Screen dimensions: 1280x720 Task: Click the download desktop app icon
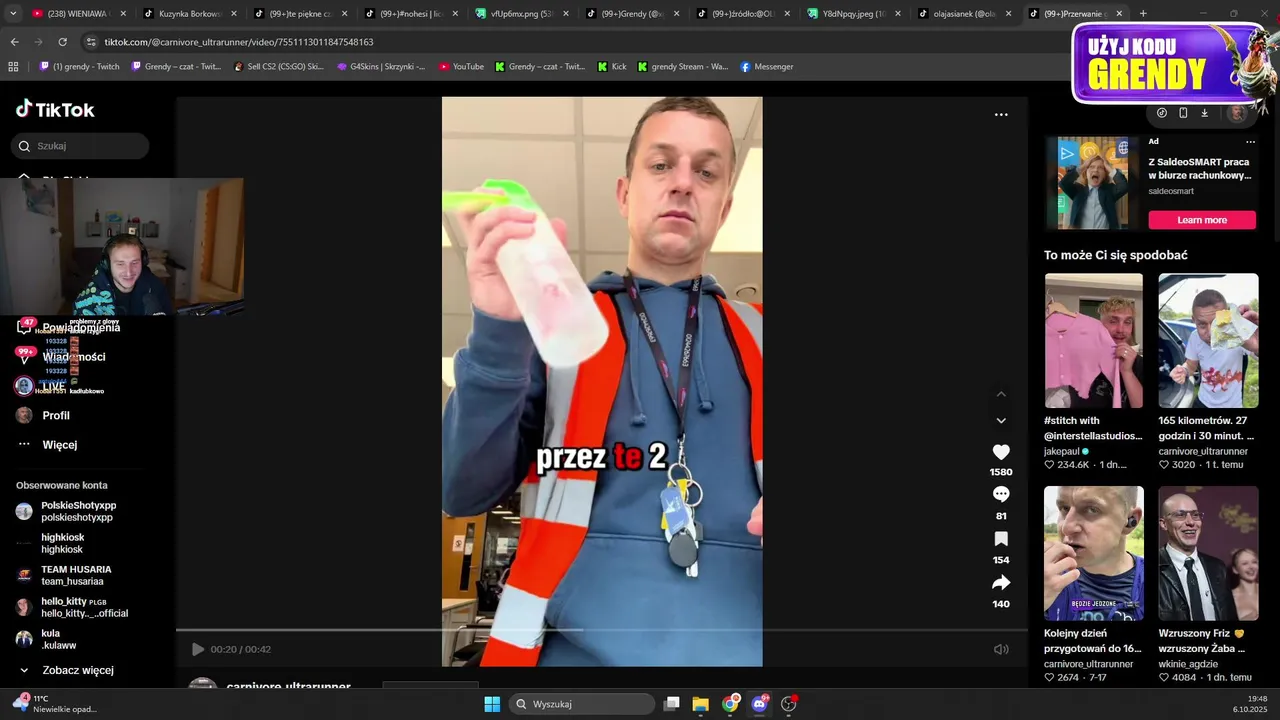[x=1205, y=113]
